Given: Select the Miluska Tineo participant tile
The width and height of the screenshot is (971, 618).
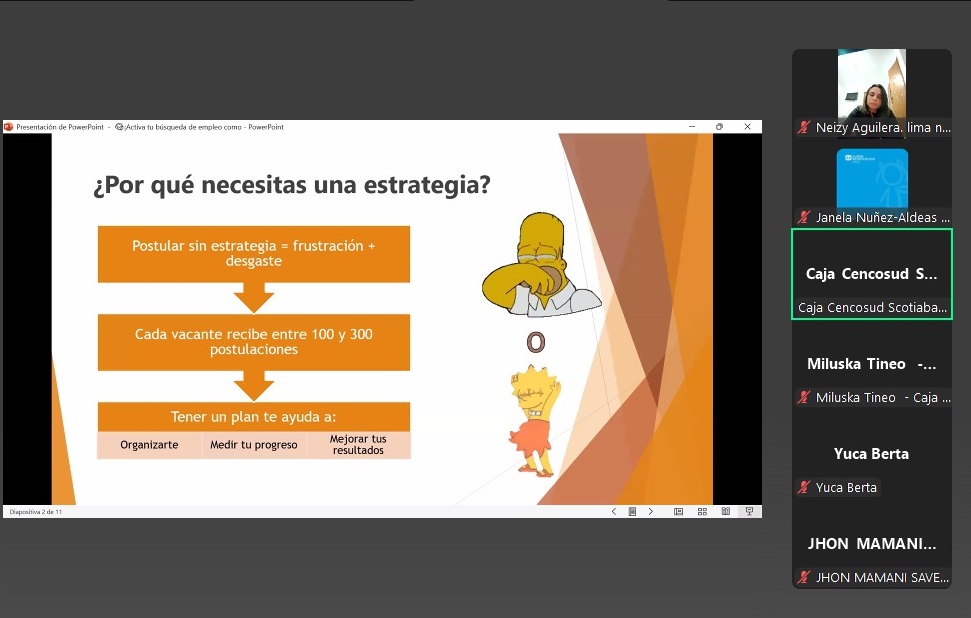Looking at the screenshot, I should tap(871, 364).
